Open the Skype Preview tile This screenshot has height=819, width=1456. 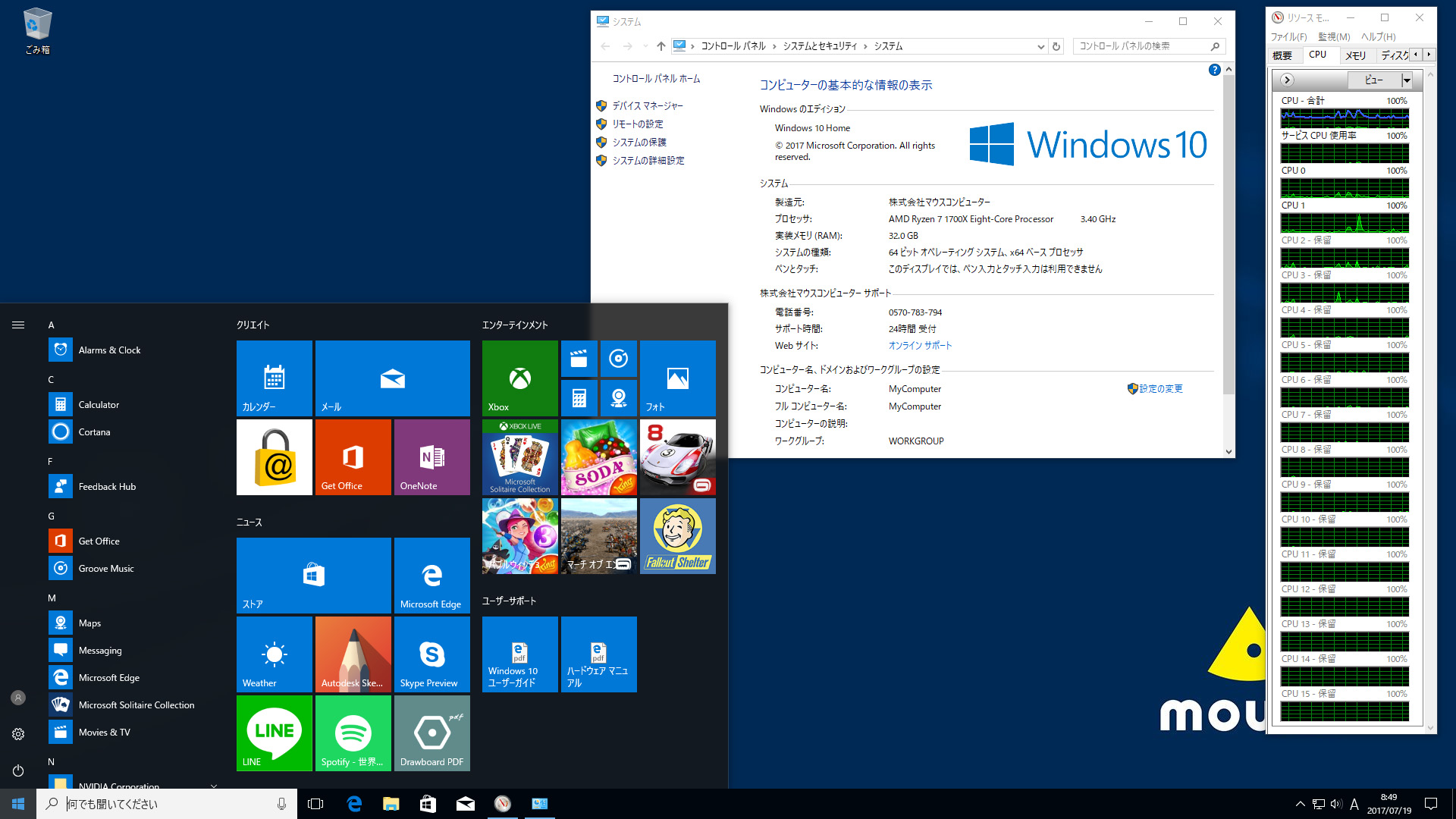[431, 654]
